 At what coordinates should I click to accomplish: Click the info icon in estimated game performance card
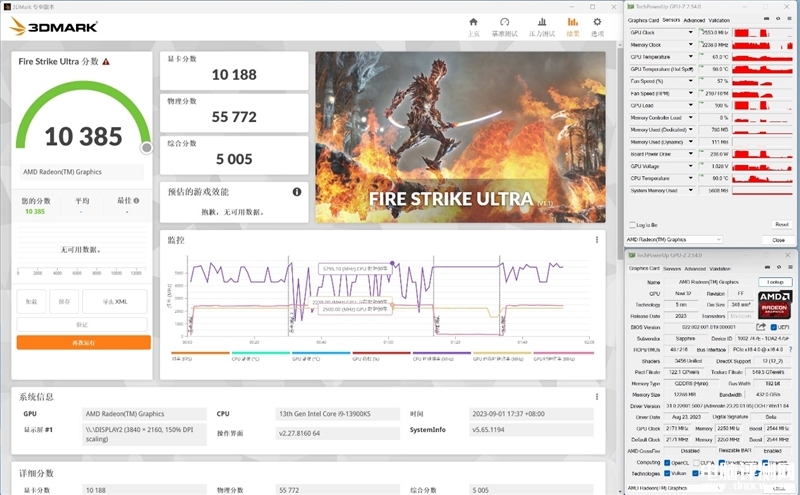tap(296, 192)
